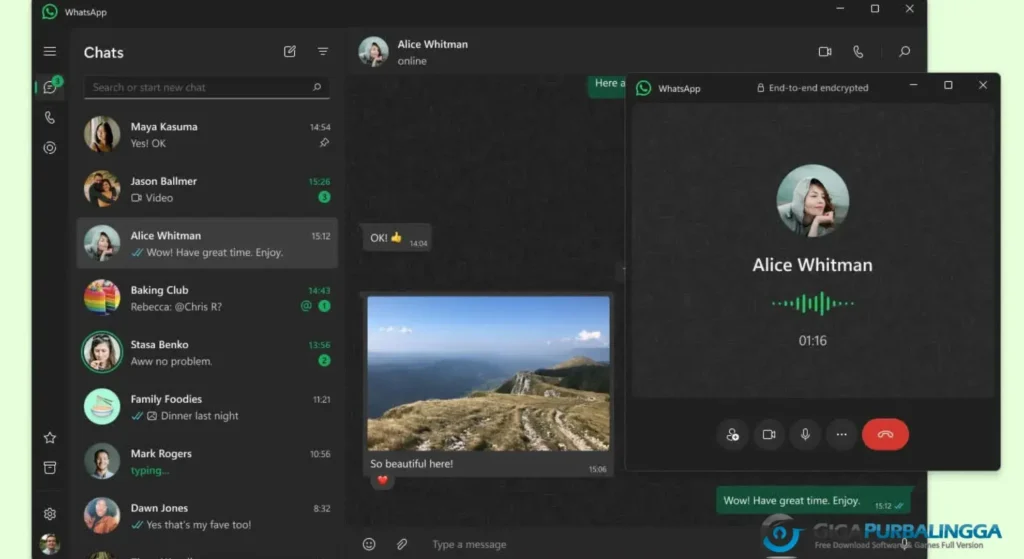Open archived chats in sidebar

50,468
